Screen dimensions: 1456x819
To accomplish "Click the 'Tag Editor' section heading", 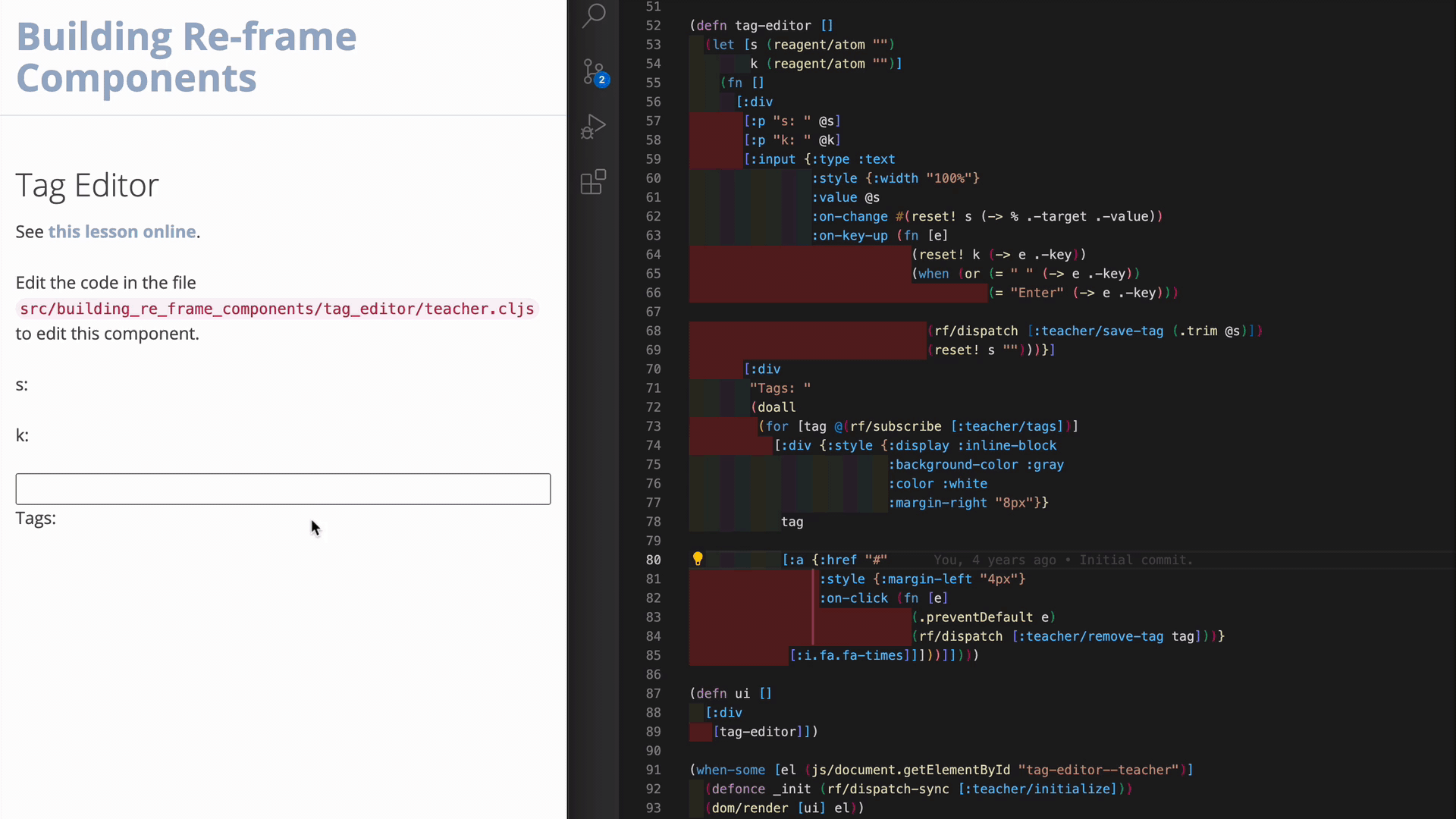I will pyautogui.click(x=87, y=186).
